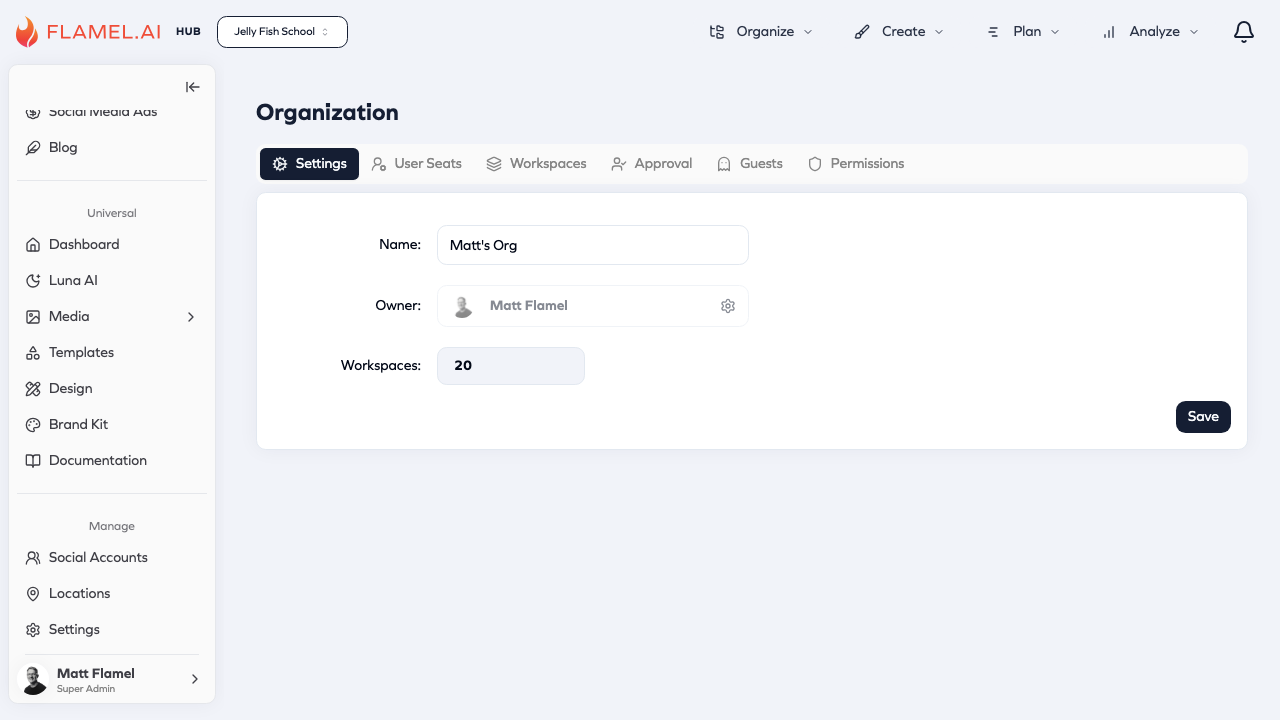
Task: Open Documentation in the sidebar
Action: pyautogui.click(x=112, y=460)
